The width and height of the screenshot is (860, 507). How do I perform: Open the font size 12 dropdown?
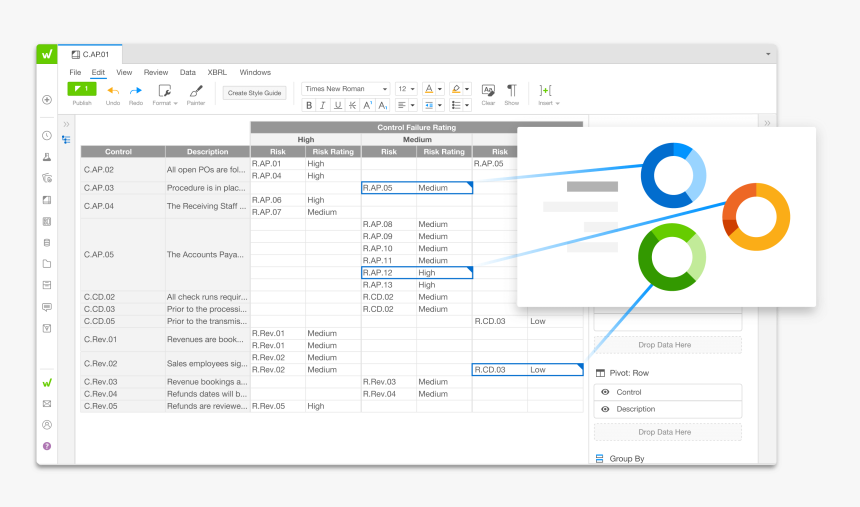tap(406, 89)
